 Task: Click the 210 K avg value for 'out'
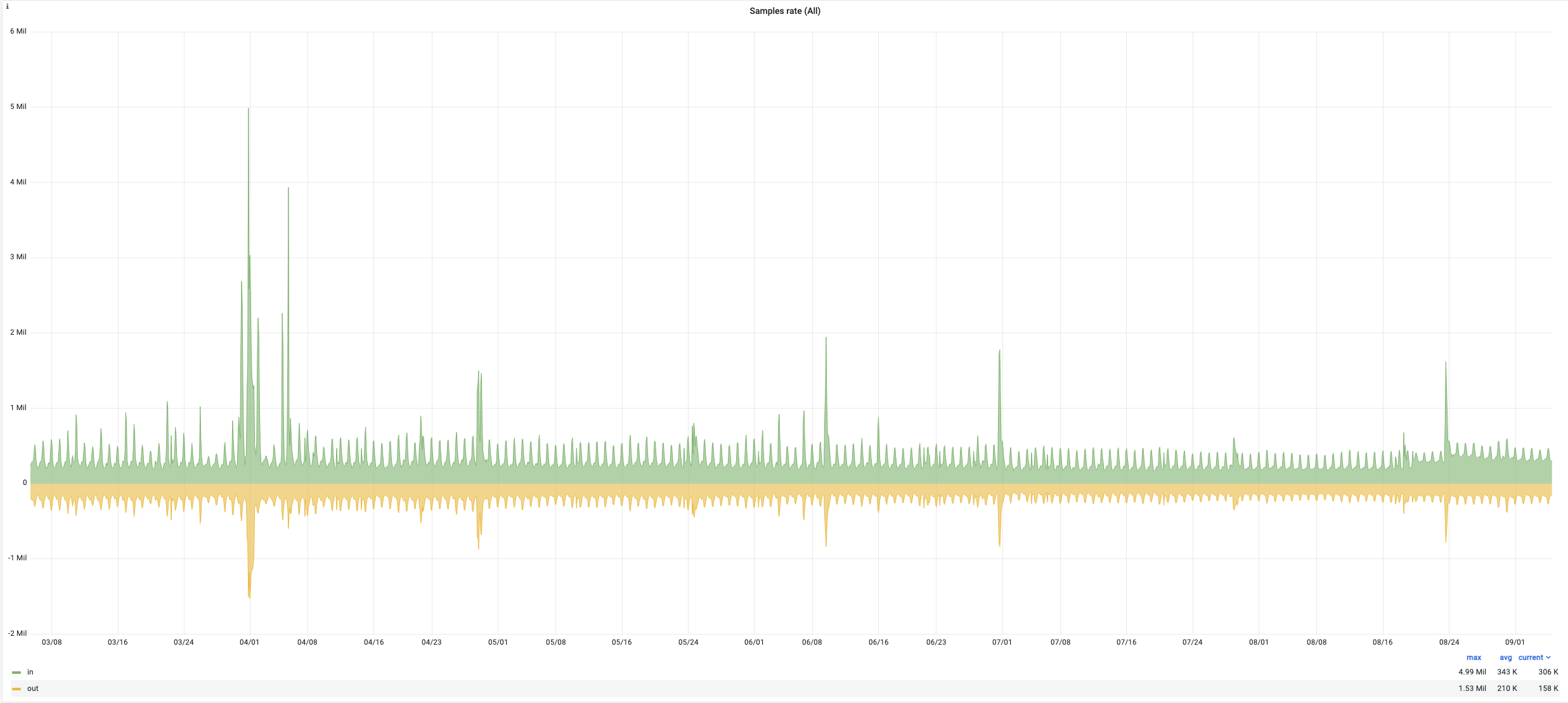click(1506, 688)
